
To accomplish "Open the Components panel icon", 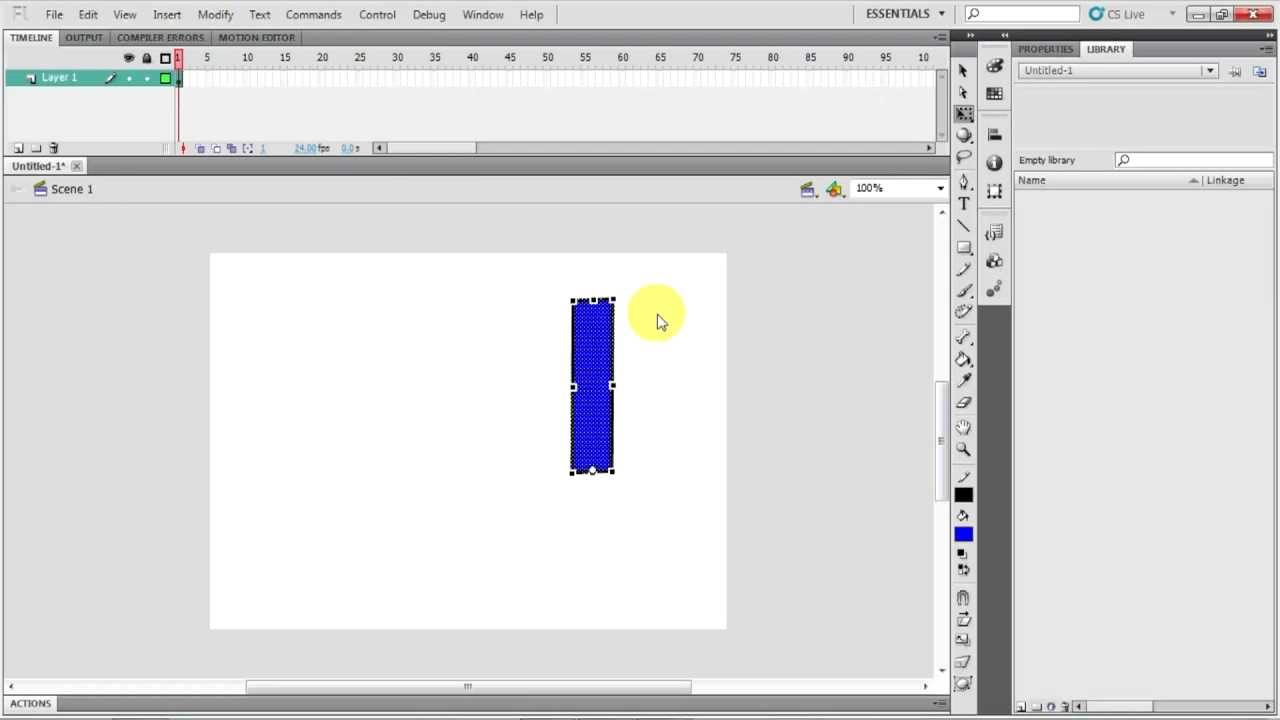I will (994, 261).
